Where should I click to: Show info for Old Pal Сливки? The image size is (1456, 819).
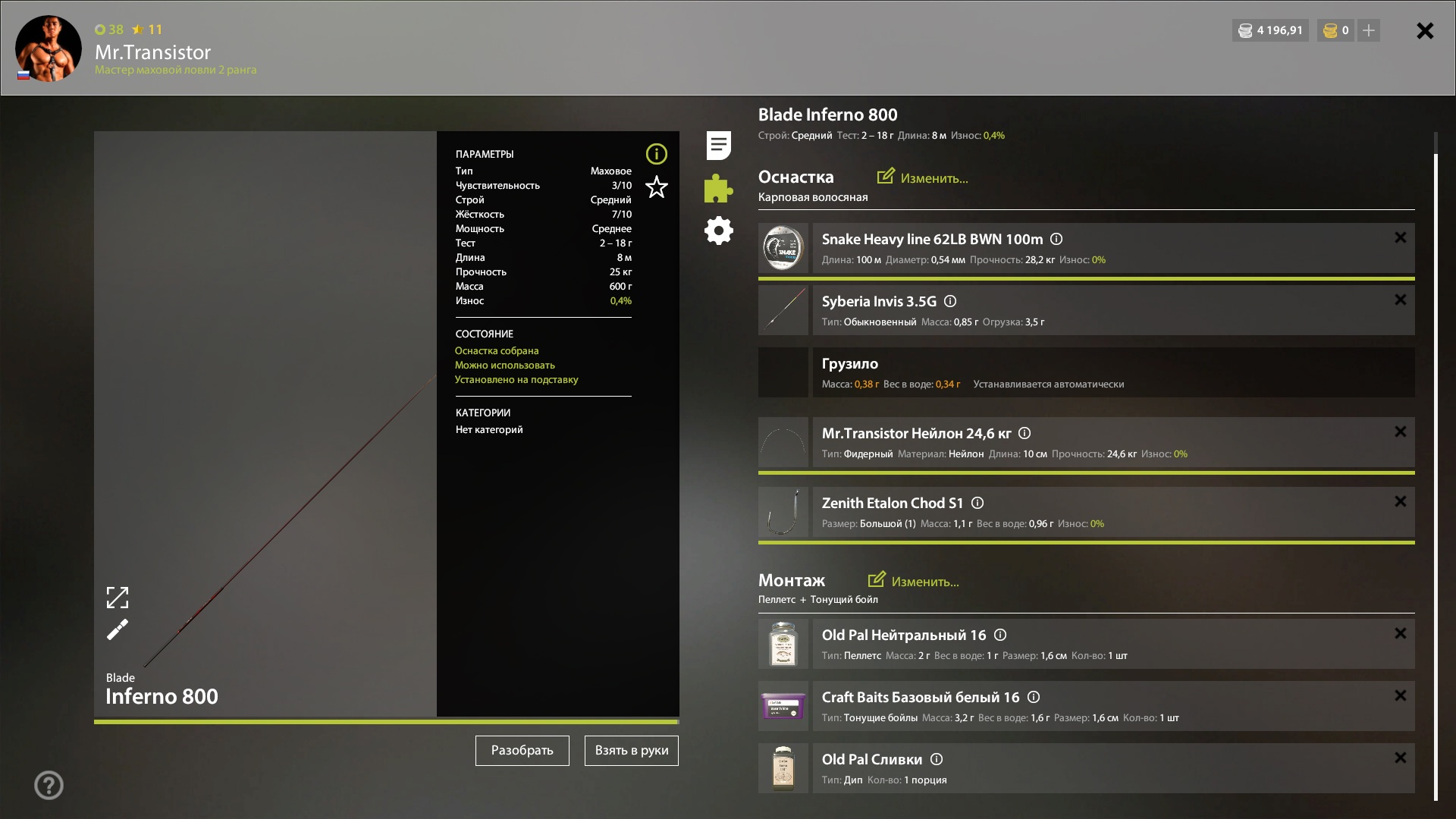[937, 759]
